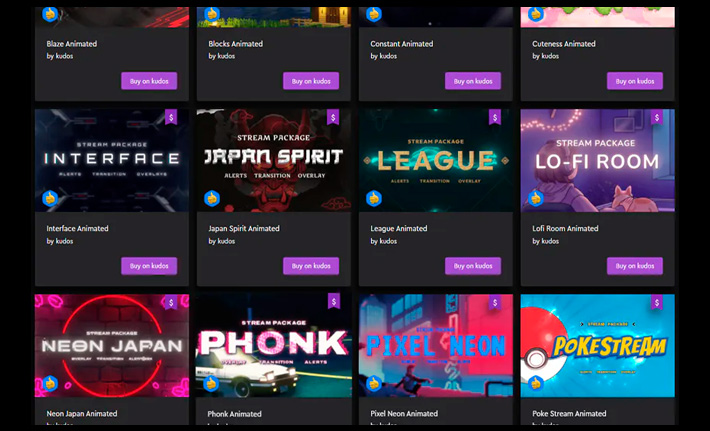710x431 pixels.
Task: Buy Lofi Room Animated on kudos
Action: [x=635, y=266]
